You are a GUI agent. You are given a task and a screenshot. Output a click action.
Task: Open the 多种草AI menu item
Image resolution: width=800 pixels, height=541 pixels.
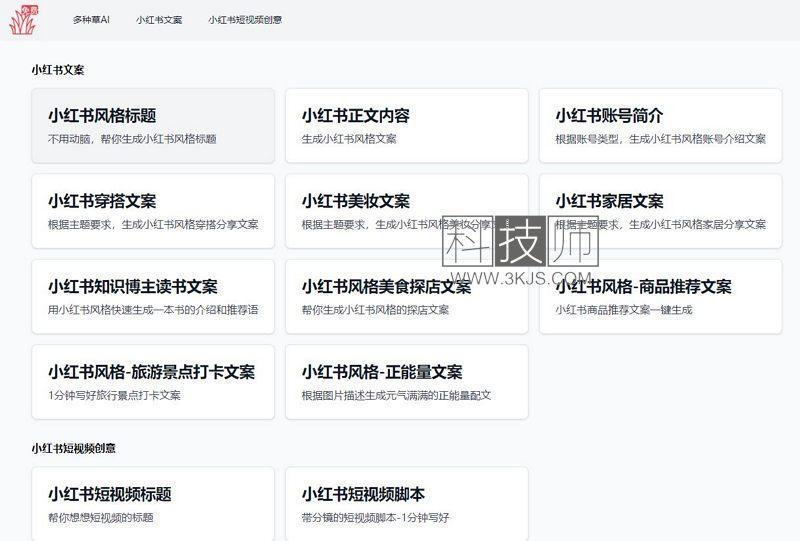click(x=91, y=20)
